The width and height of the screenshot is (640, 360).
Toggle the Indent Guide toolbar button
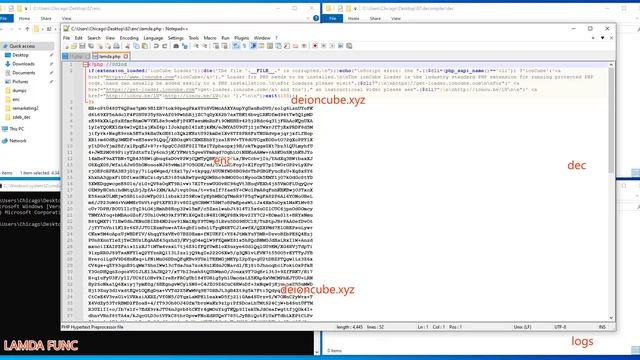pos(253,46)
